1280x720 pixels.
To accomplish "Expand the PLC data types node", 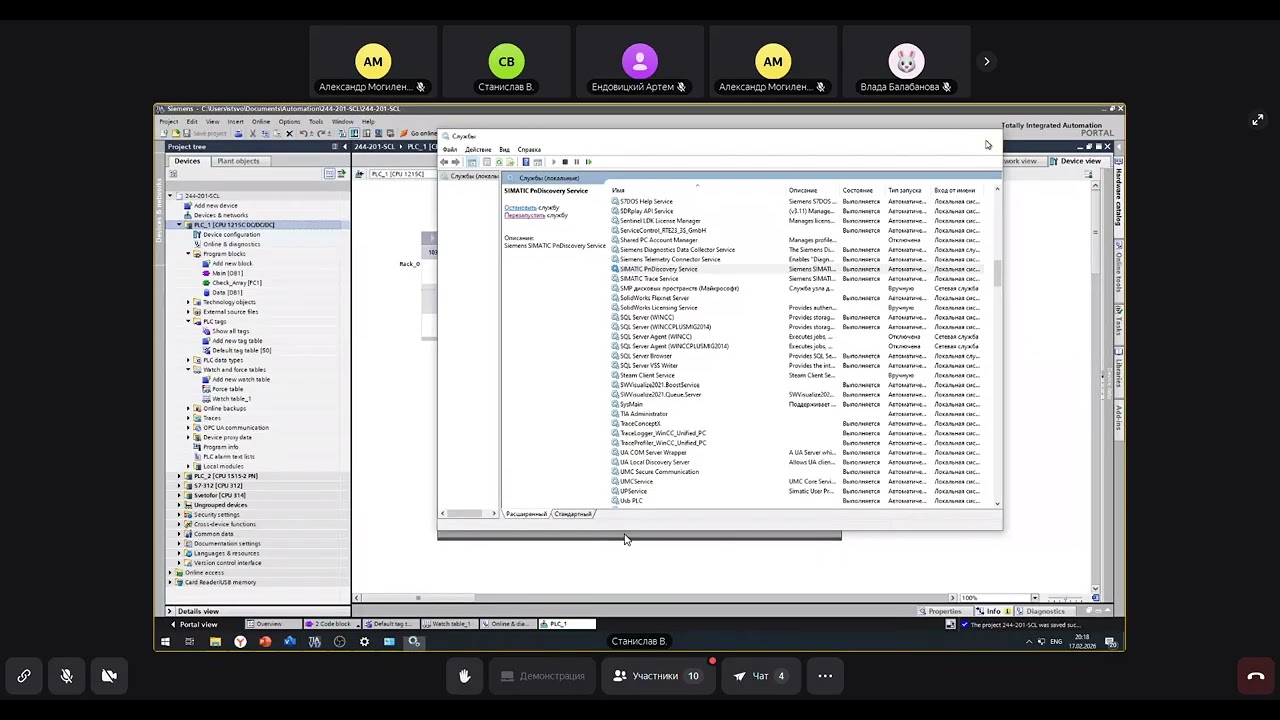I will click(x=188, y=360).
